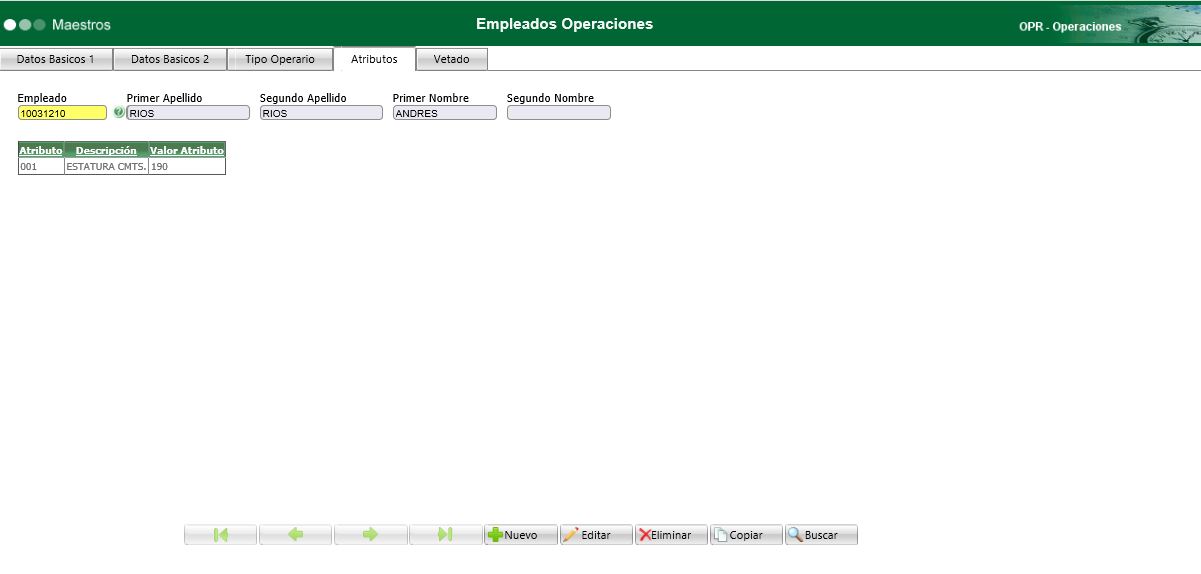
Task: Click the Primer Nombre field ANDRES
Action: [x=444, y=113]
